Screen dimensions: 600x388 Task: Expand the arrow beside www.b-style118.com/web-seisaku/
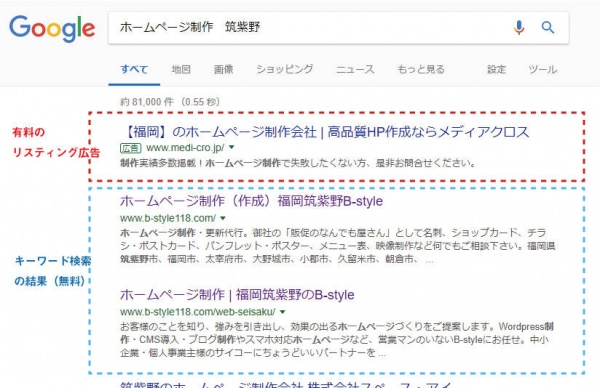(x=282, y=312)
